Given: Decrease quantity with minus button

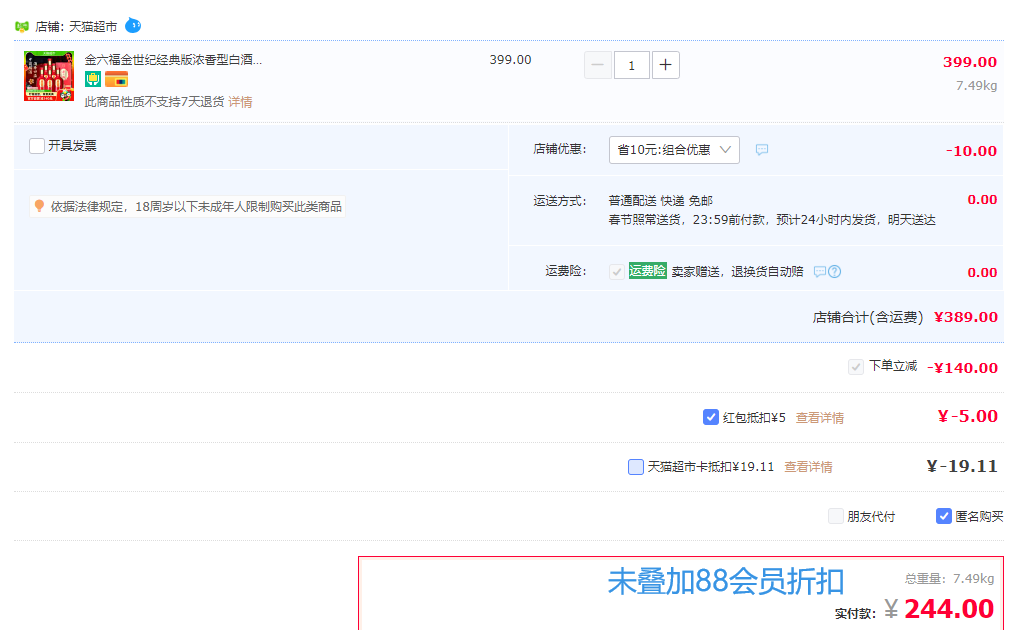Looking at the screenshot, I should pos(598,65).
